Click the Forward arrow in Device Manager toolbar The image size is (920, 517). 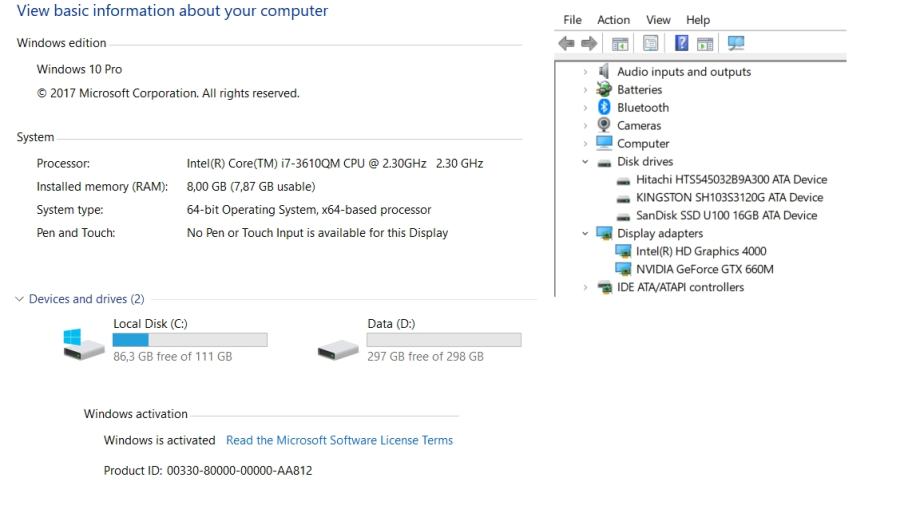[589, 43]
